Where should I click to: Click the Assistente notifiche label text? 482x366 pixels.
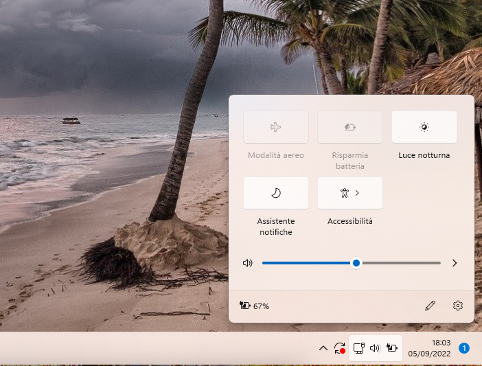276,227
